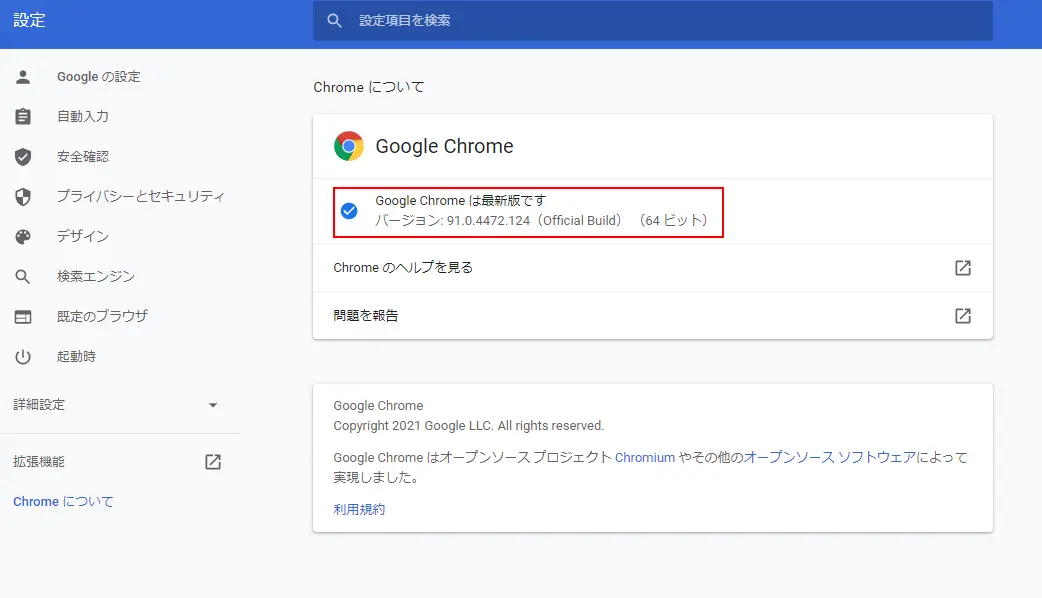This screenshot has width=1042, height=598.
Task: Select デザイン in the sidebar
Action: point(82,237)
